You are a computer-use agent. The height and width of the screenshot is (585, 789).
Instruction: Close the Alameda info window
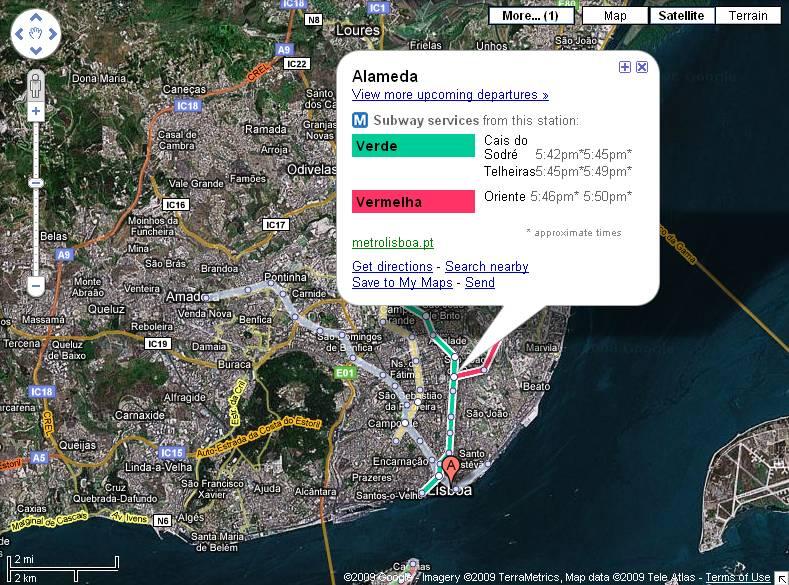click(x=642, y=67)
